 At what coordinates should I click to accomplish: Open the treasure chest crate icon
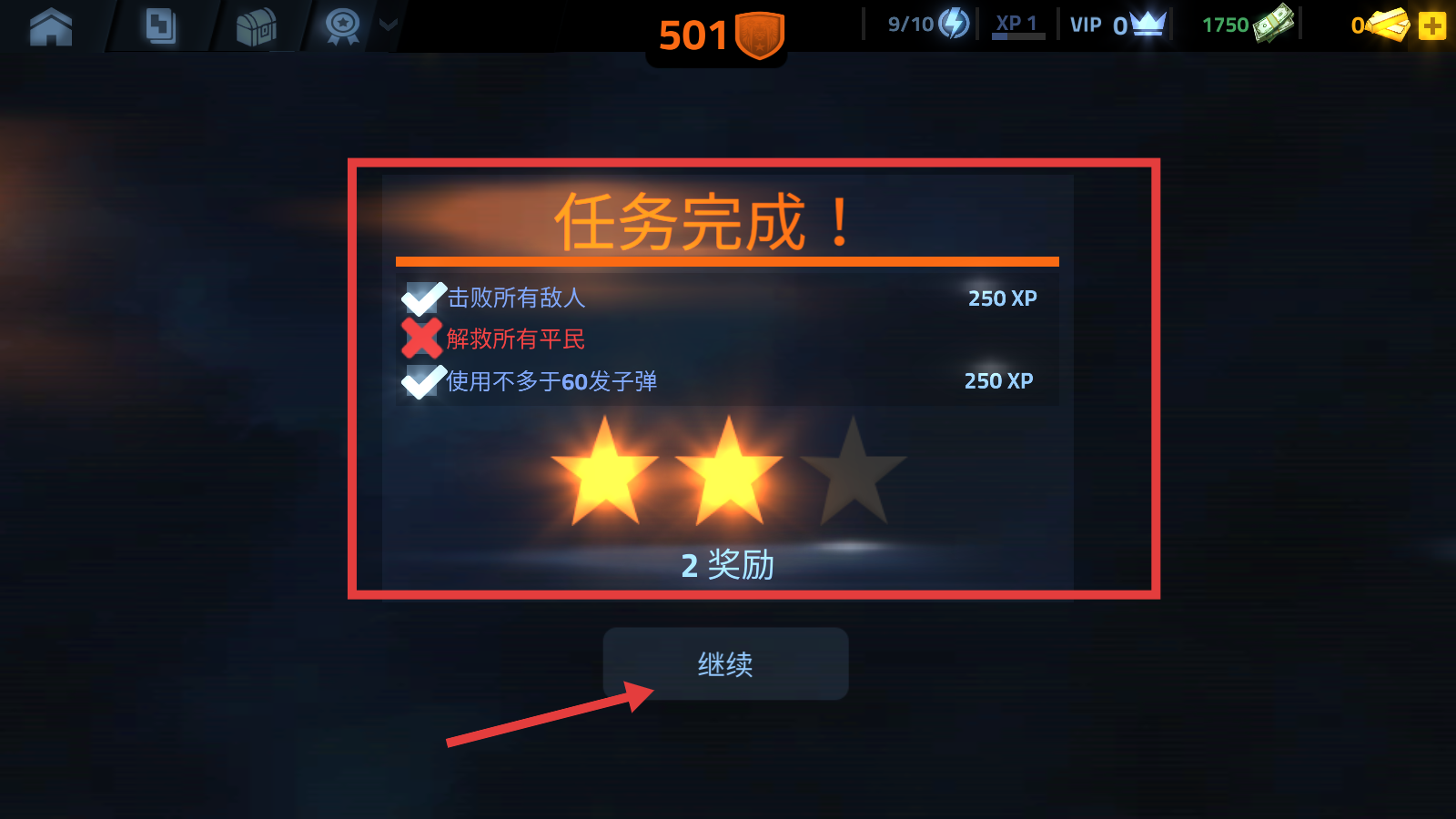click(x=256, y=27)
